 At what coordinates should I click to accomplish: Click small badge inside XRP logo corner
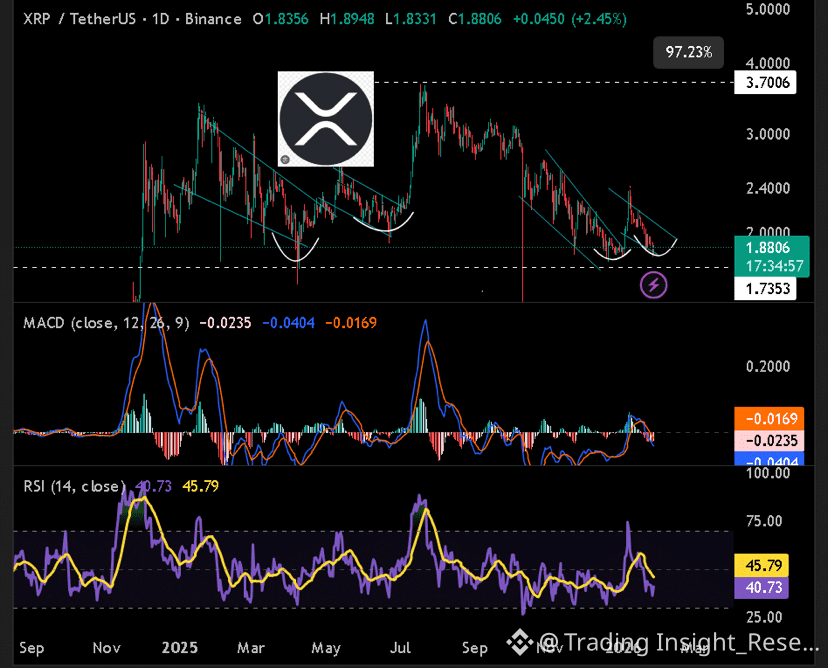(x=286, y=159)
